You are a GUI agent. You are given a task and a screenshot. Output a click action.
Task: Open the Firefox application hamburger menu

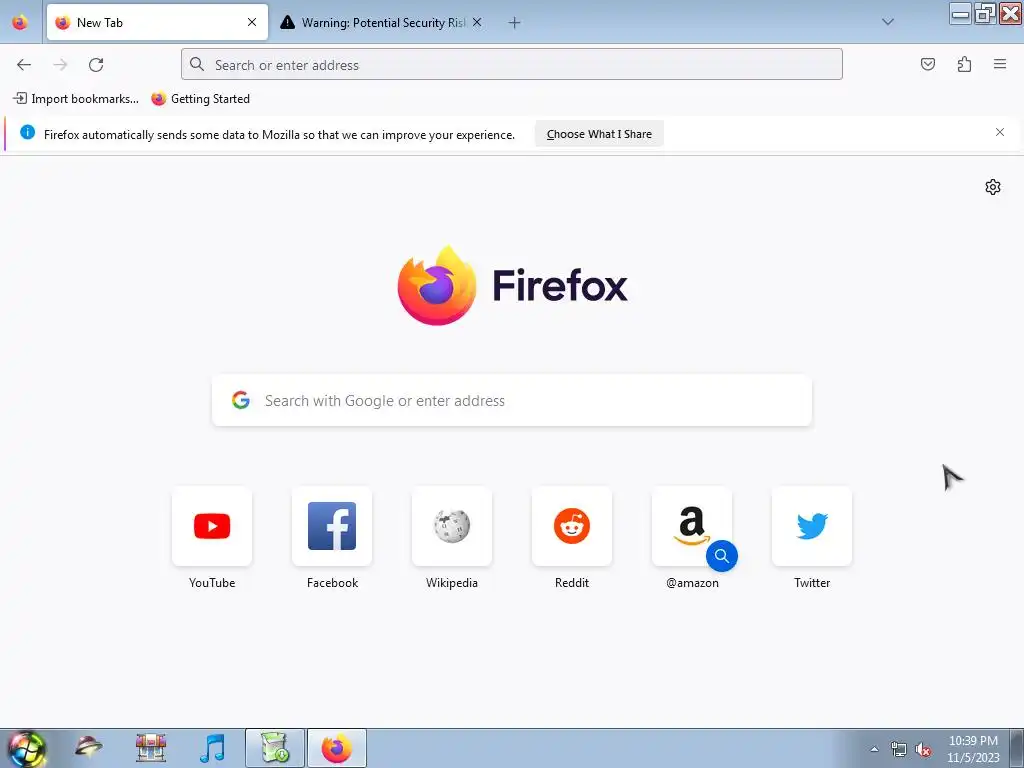tap(1000, 64)
